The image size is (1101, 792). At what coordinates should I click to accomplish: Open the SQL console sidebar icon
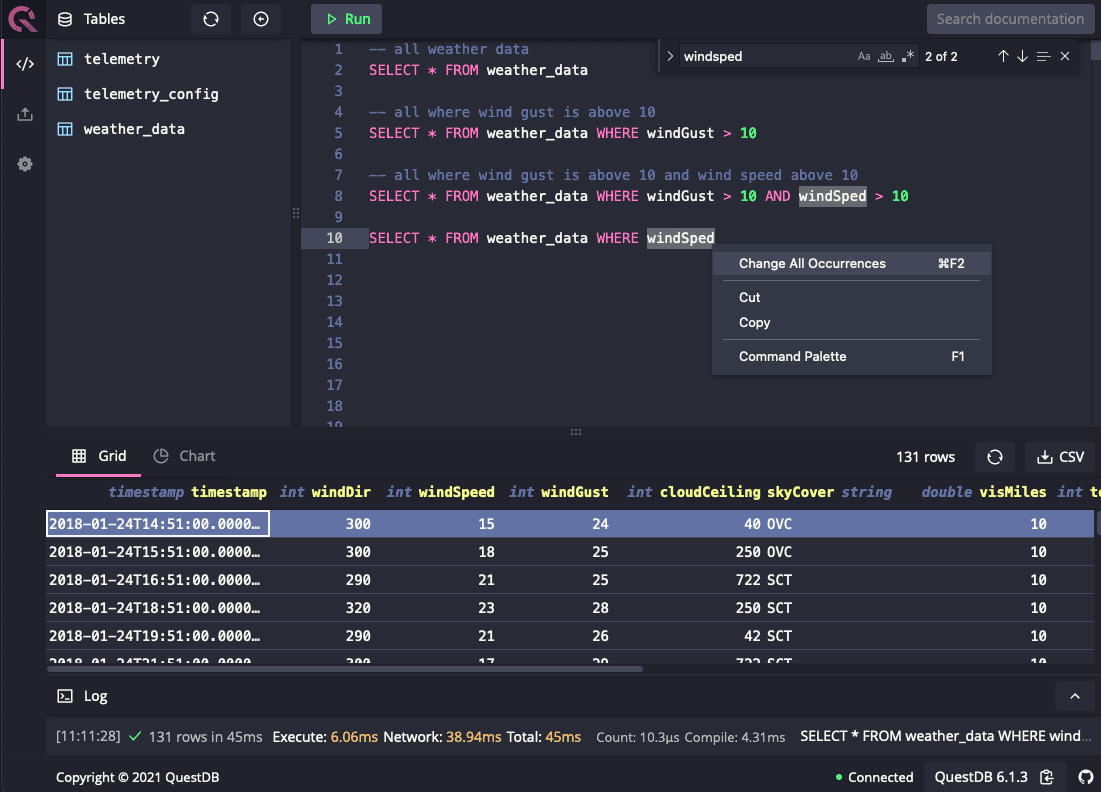[x=25, y=64]
